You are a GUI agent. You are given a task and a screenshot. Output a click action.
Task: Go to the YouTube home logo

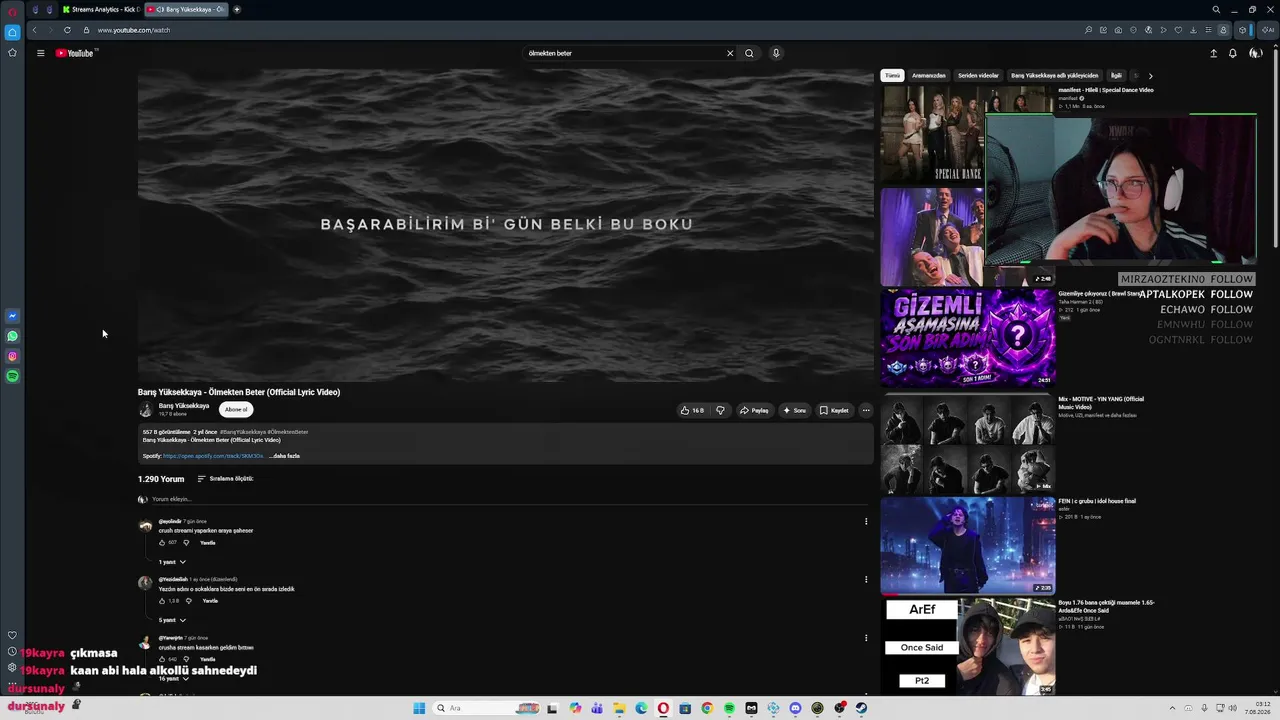(x=75, y=53)
